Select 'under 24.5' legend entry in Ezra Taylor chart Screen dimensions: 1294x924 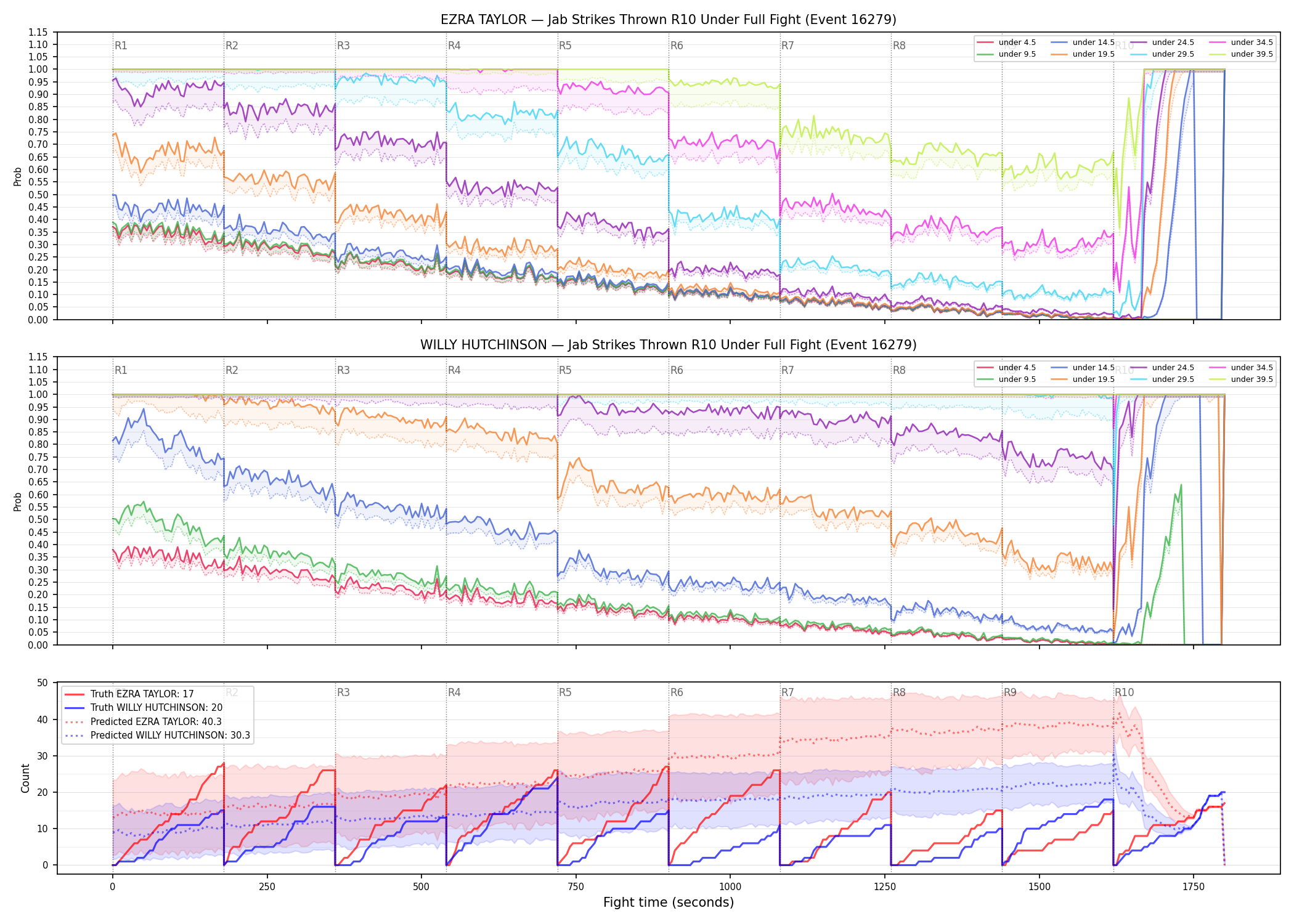[x=1162, y=43]
